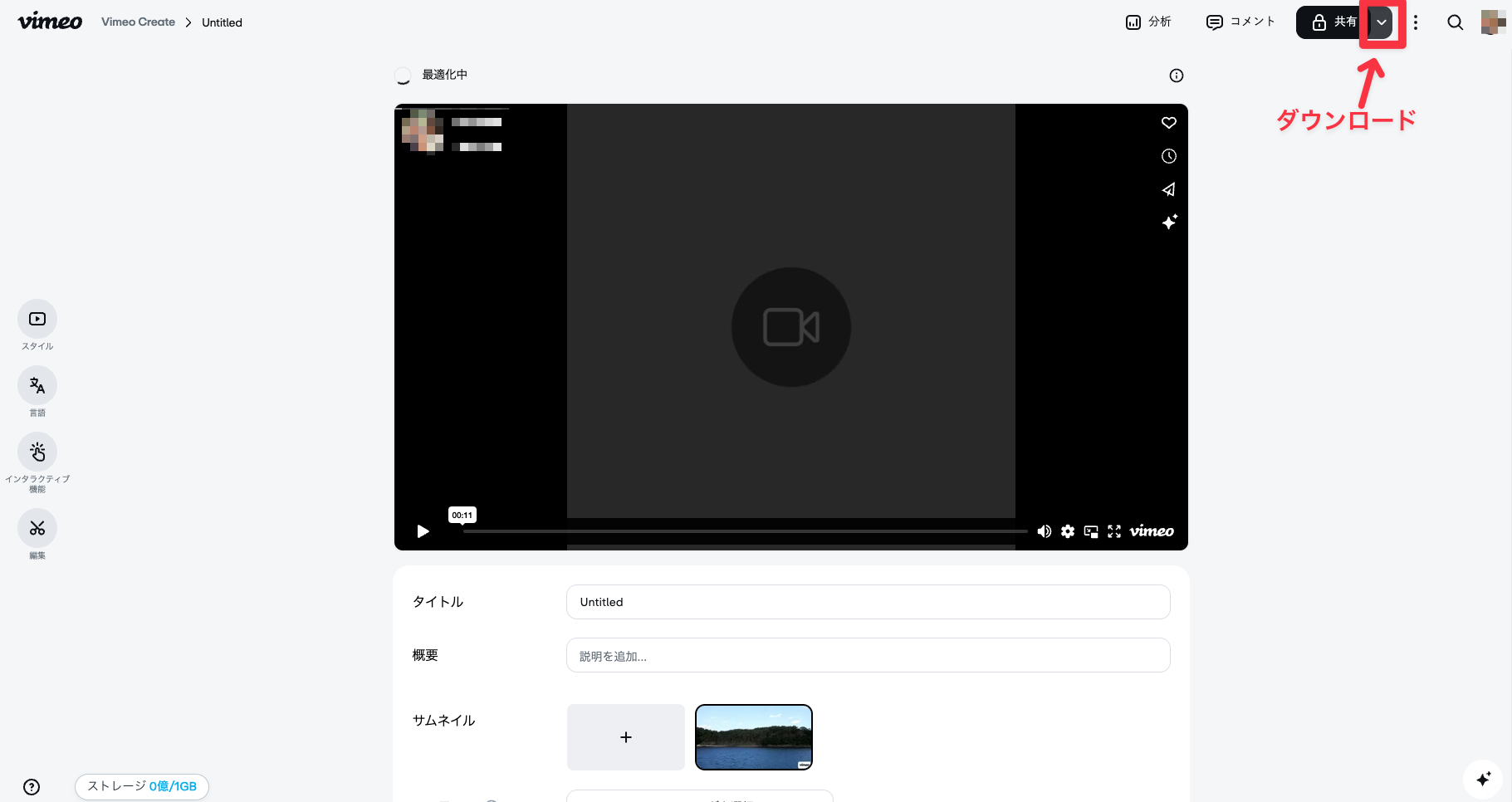Open スタイル style sidebar tool
Image resolution: width=1512 pixels, height=802 pixels.
[37, 319]
